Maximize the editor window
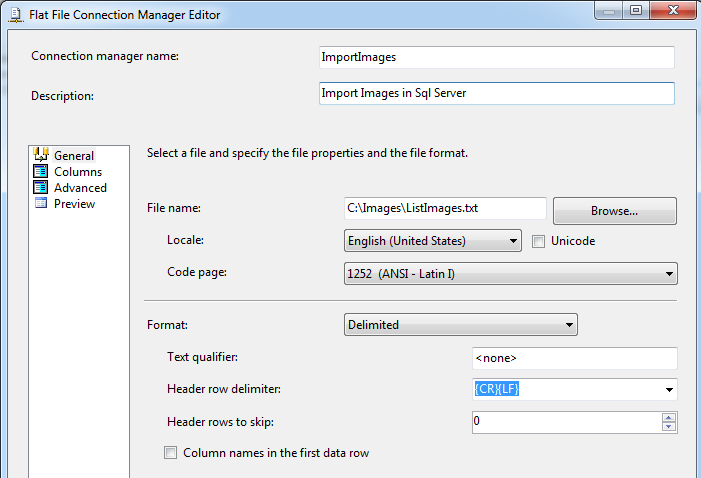The image size is (701, 478). (x=636, y=10)
